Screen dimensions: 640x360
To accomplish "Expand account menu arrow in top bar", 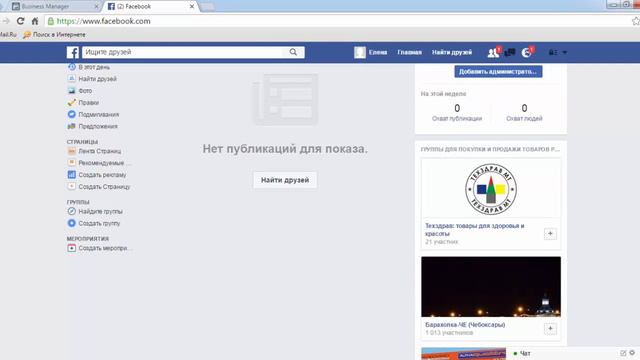I will 564,52.
